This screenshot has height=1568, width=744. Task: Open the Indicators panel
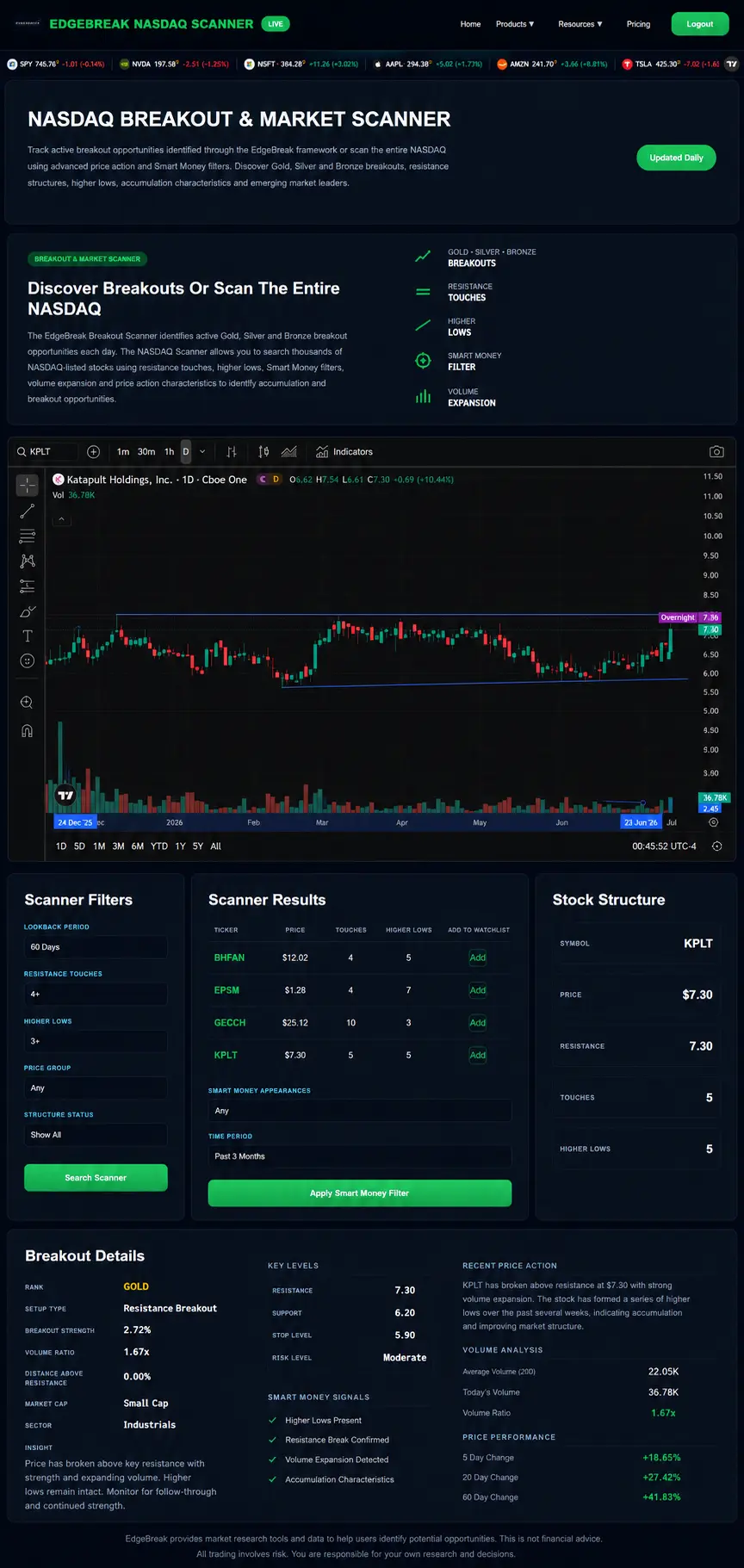click(x=344, y=452)
